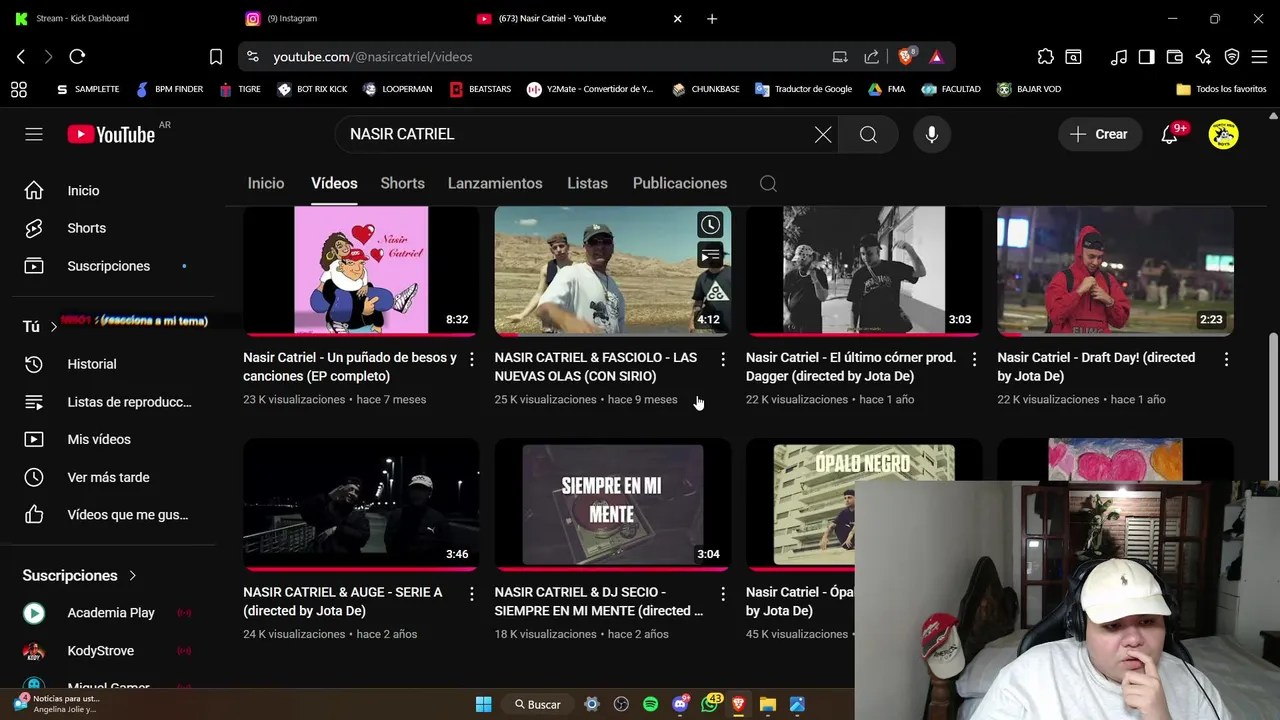Open Brave Rewards triangle icon
Viewport: 1280px width, 720px height.
(936, 57)
